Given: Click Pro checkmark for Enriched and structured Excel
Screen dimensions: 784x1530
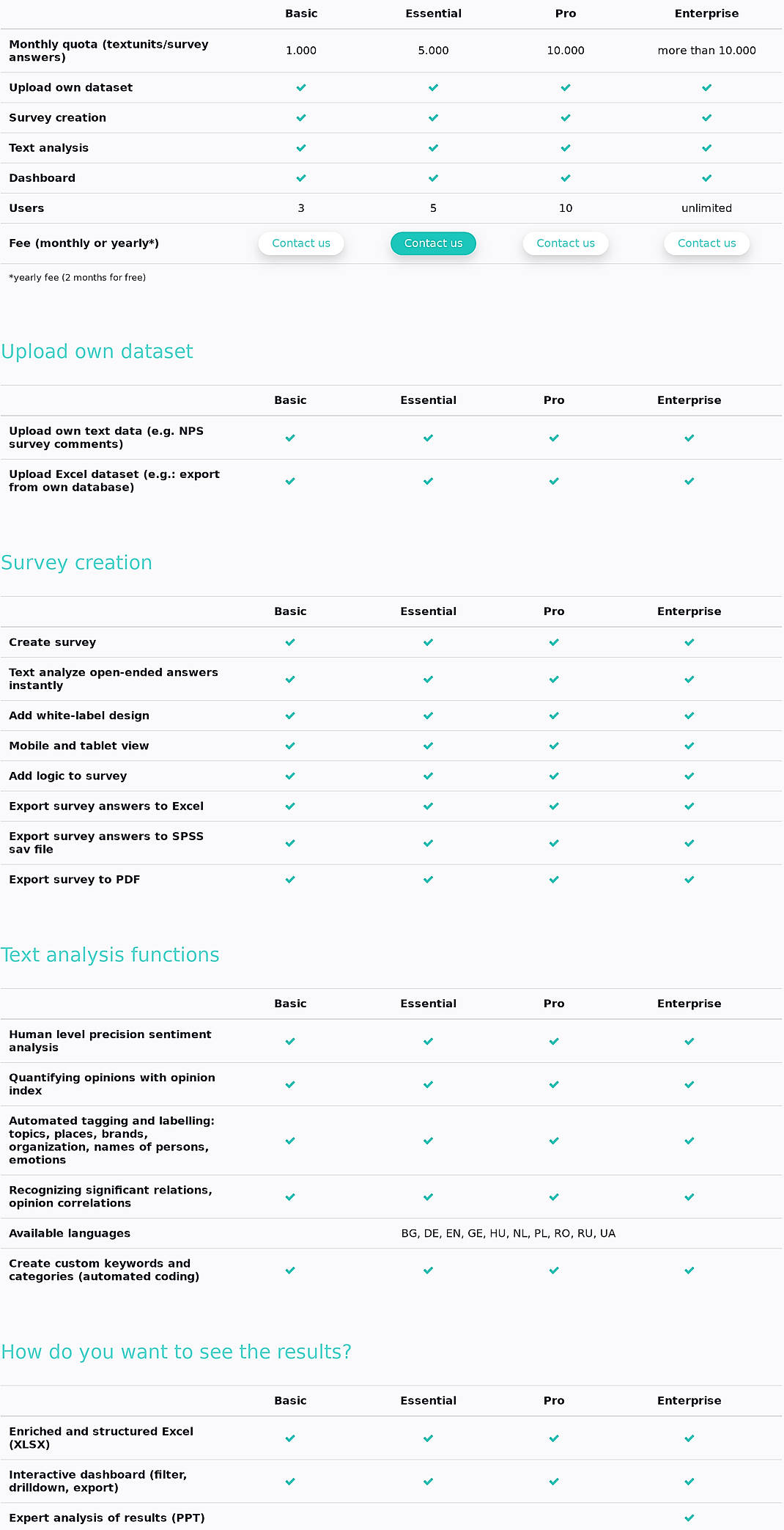Looking at the screenshot, I should (x=554, y=1438).
